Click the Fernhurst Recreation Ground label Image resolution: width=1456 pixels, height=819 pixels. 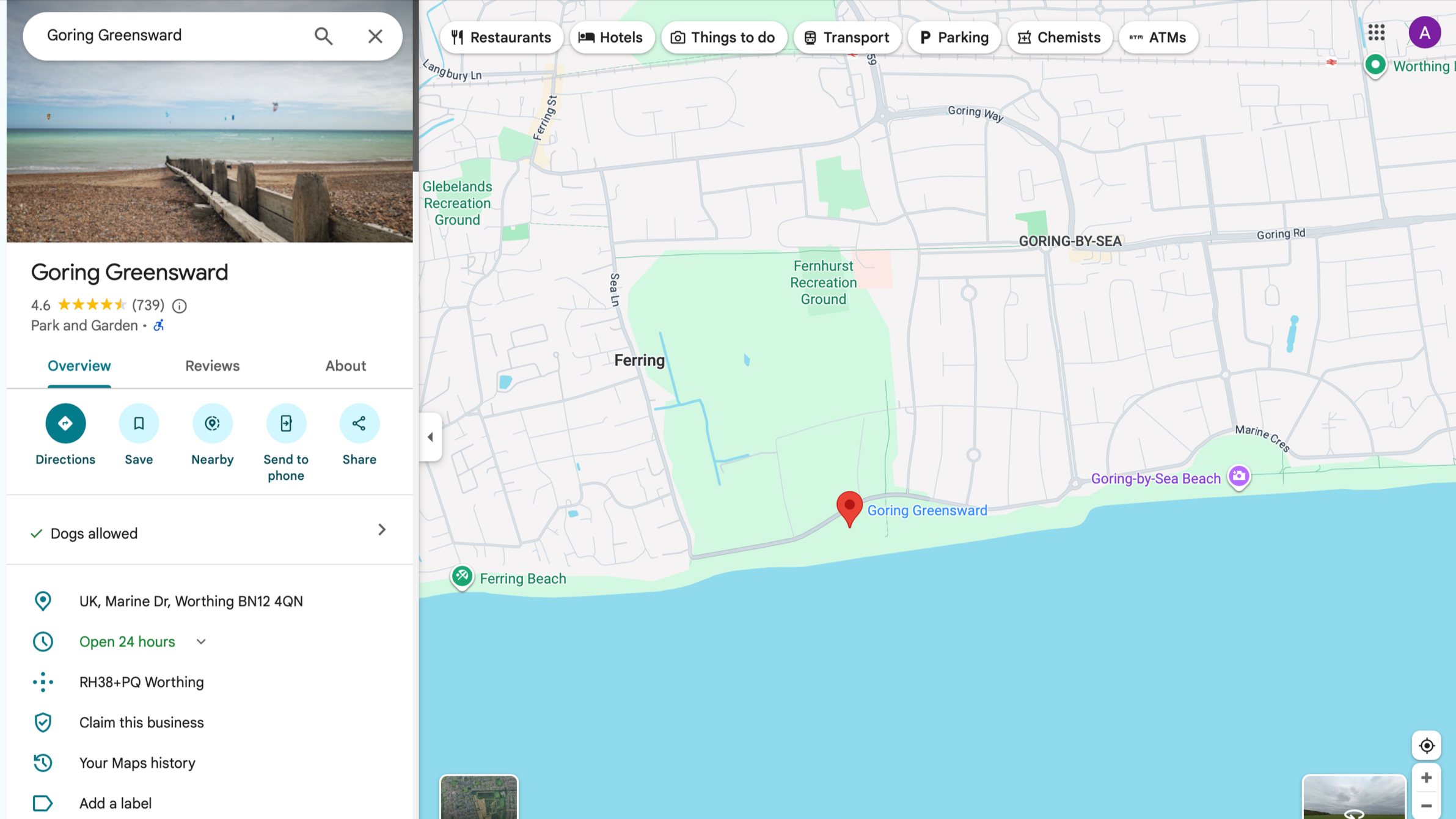tap(823, 282)
